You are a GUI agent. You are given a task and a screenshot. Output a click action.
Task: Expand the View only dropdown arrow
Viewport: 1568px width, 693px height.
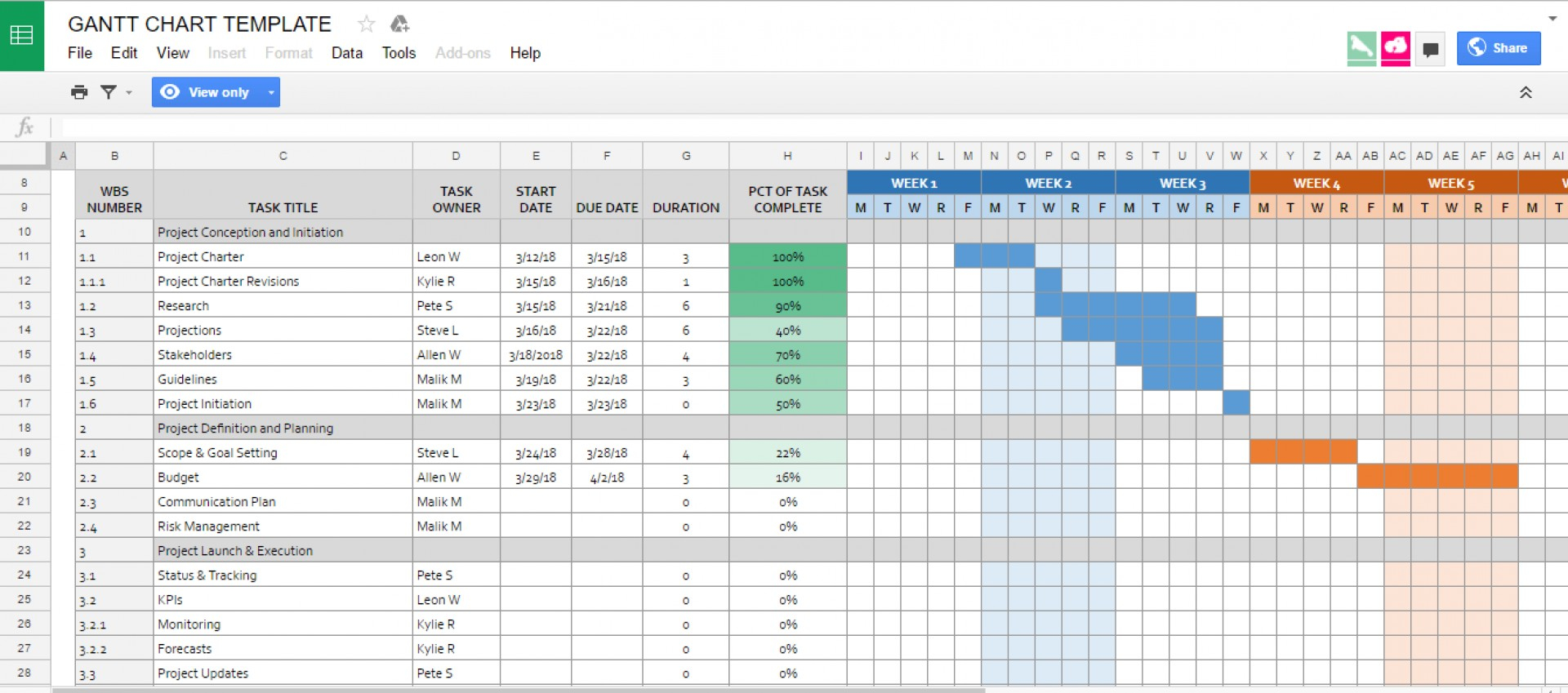point(271,93)
